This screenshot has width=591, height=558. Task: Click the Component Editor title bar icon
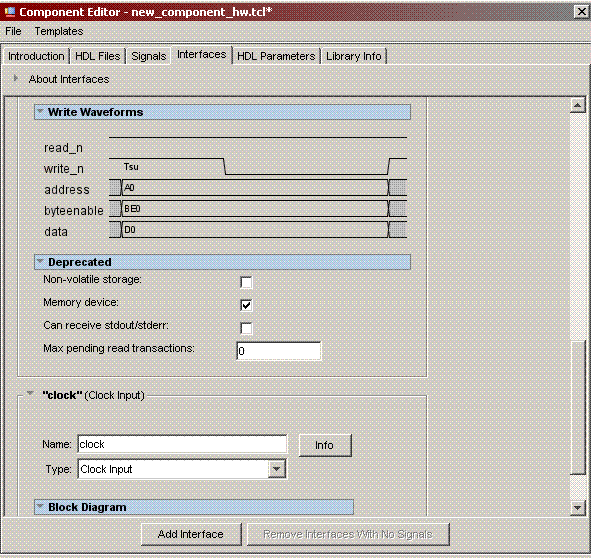point(9,12)
